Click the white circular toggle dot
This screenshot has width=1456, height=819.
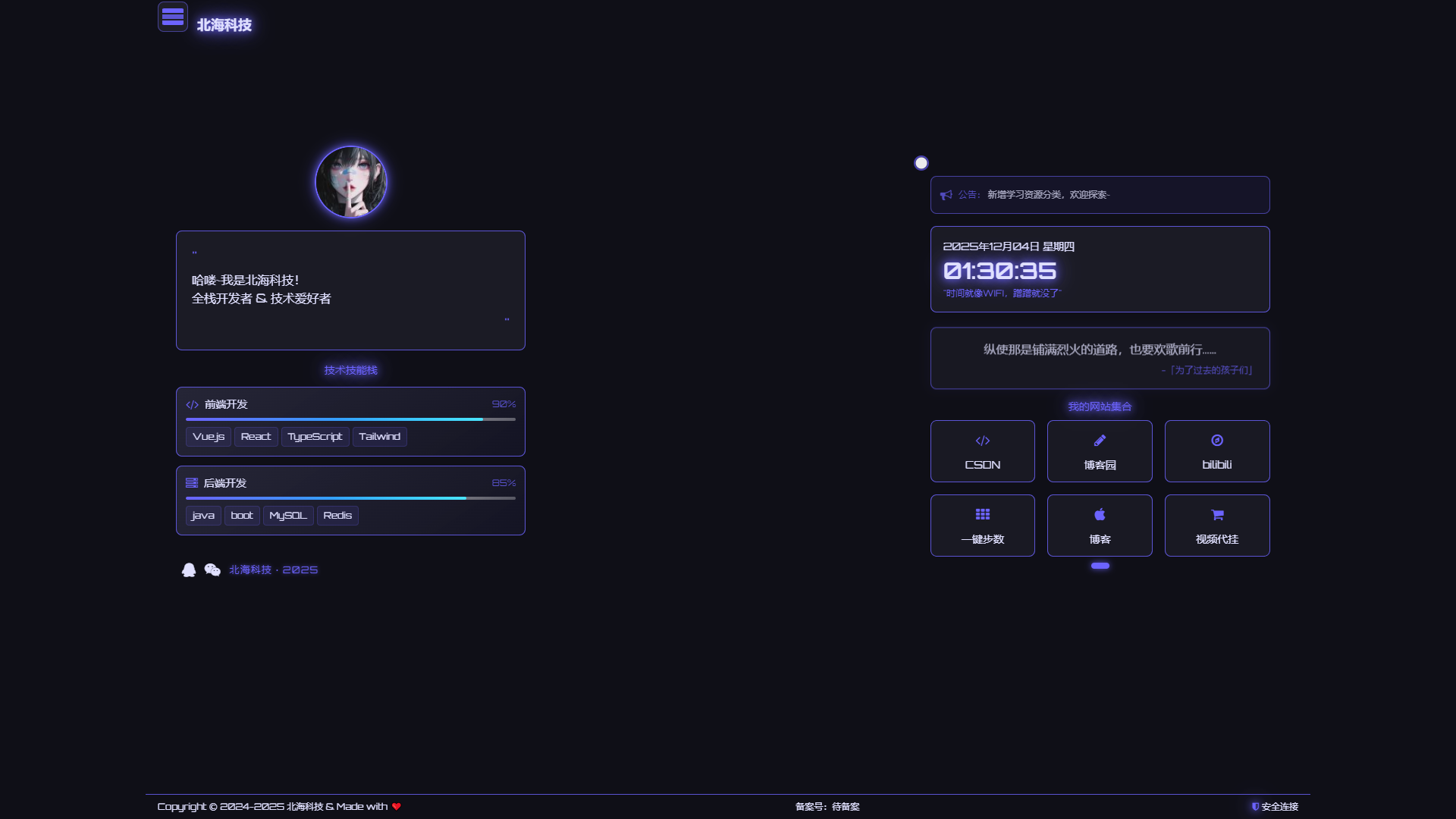tap(921, 163)
